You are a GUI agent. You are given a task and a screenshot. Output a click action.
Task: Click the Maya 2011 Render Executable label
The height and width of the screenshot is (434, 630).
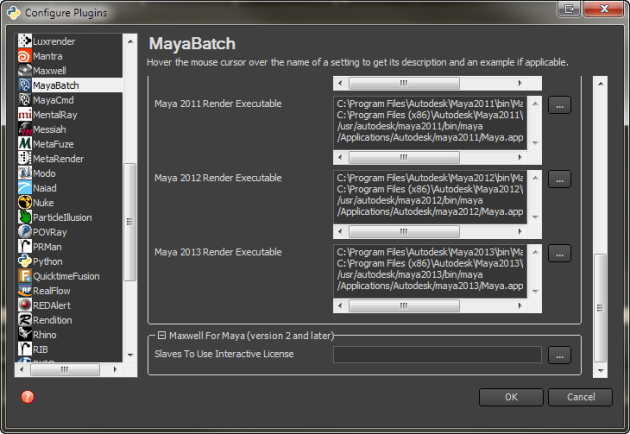pyautogui.click(x=218, y=104)
